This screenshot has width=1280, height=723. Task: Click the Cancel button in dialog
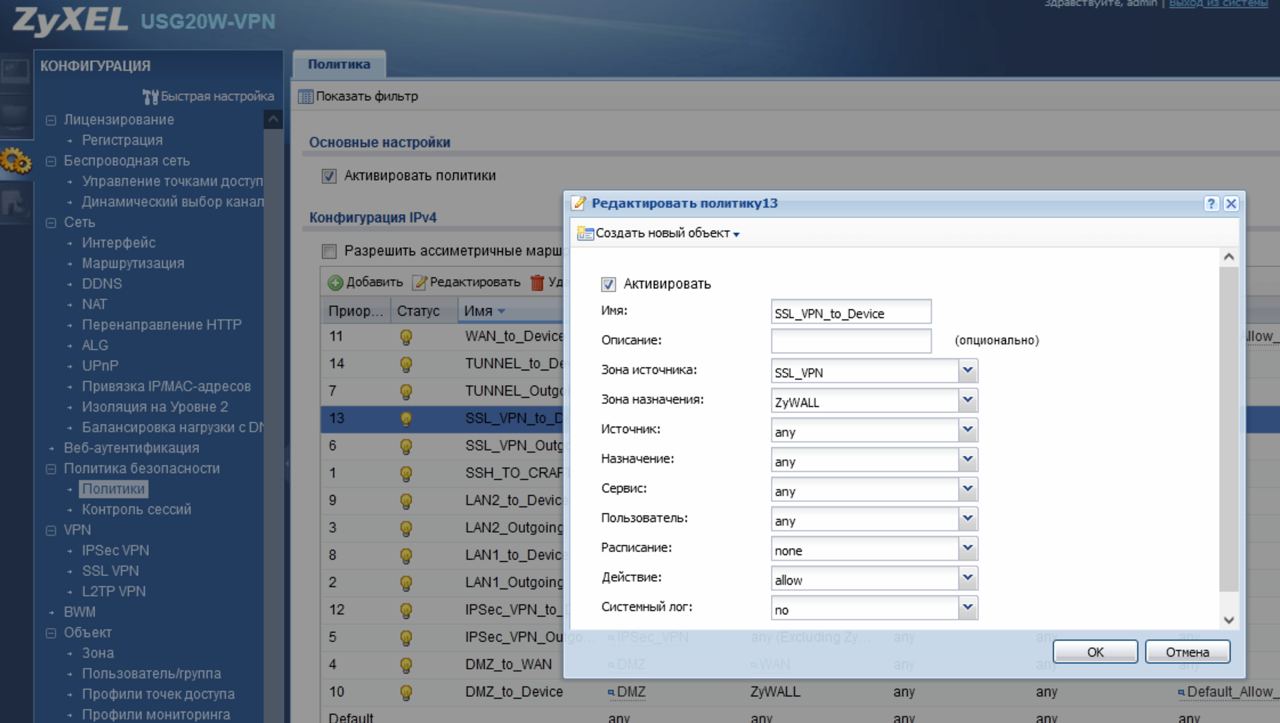1187,652
